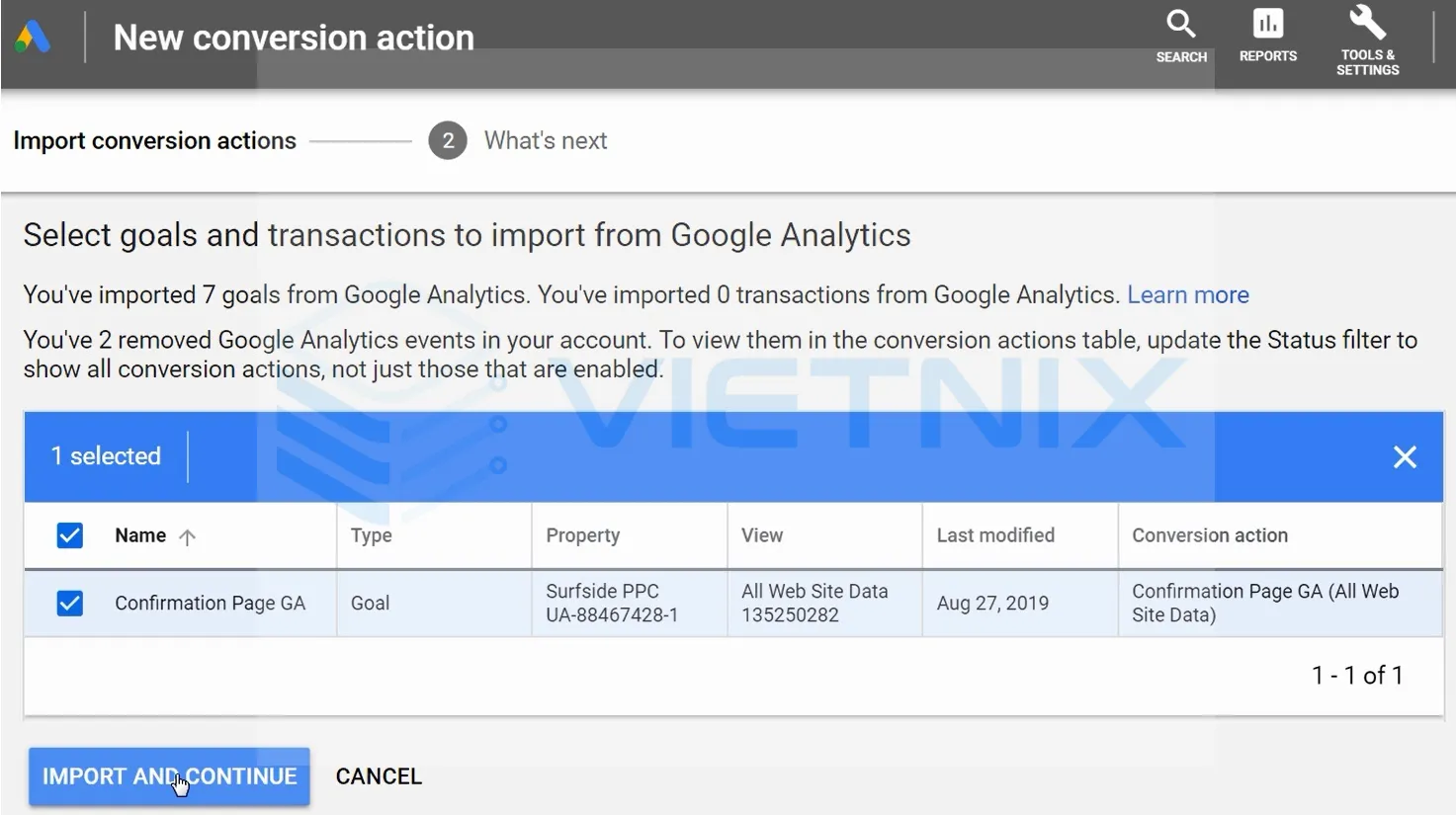
Task: Open the Reports chart icon
Action: click(1268, 38)
